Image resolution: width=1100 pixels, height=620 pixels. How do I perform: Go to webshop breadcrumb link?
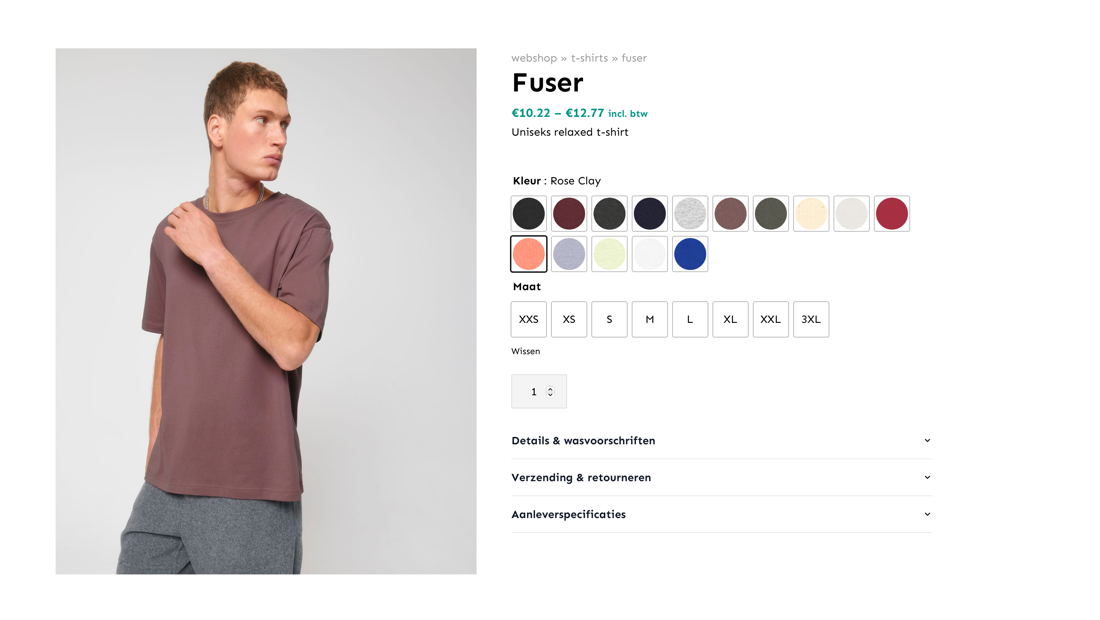(x=534, y=58)
